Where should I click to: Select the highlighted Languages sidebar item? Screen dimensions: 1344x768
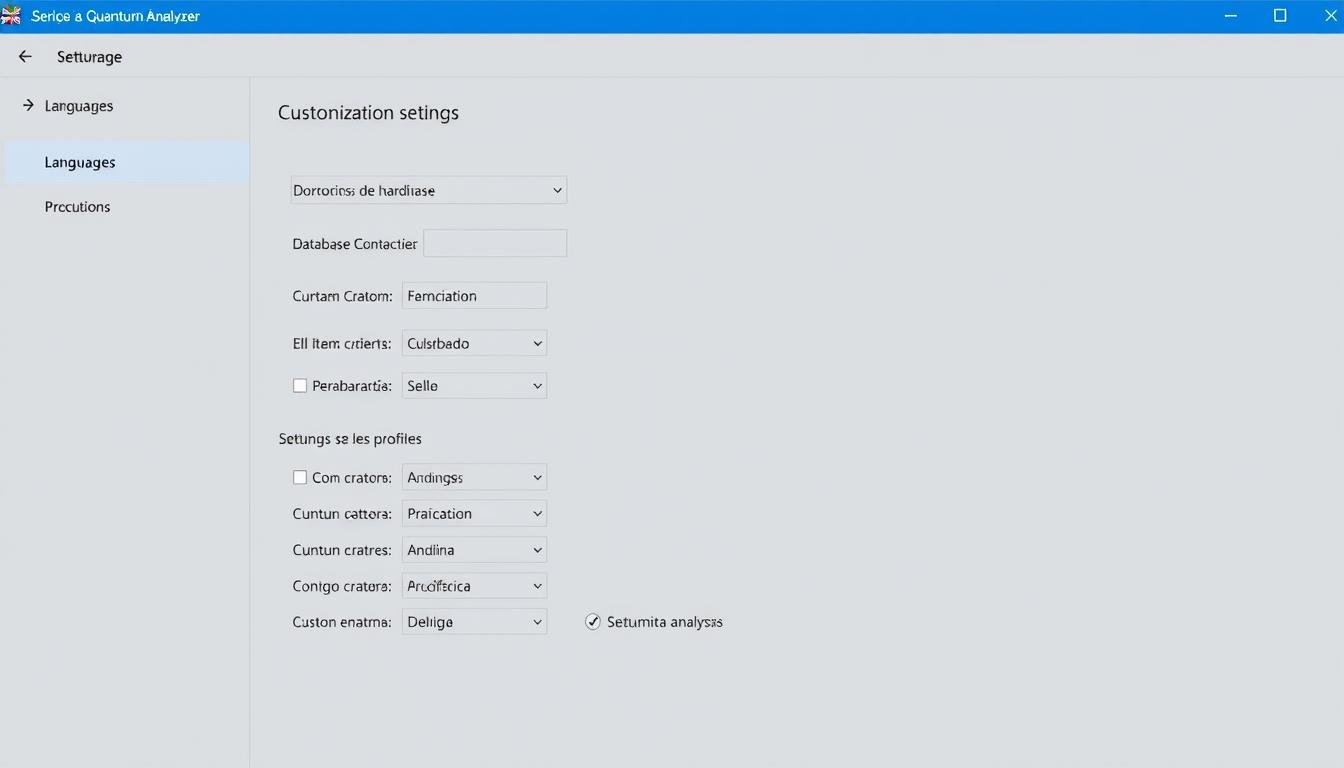80,162
